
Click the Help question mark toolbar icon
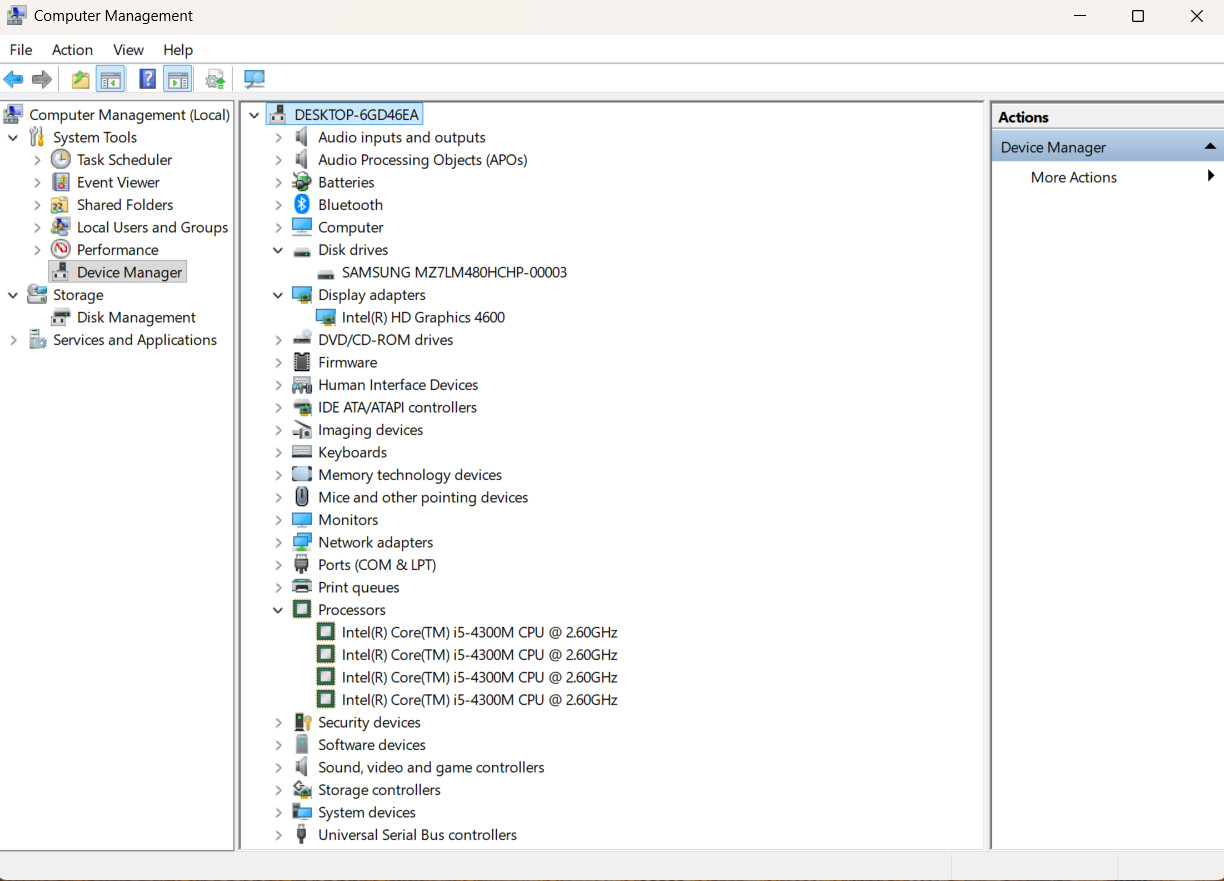[x=147, y=79]
